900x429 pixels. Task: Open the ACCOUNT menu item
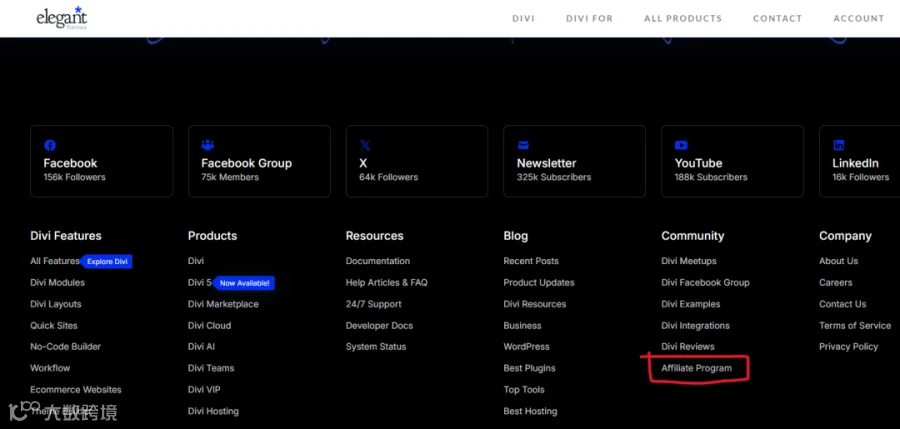coord(859,18)
